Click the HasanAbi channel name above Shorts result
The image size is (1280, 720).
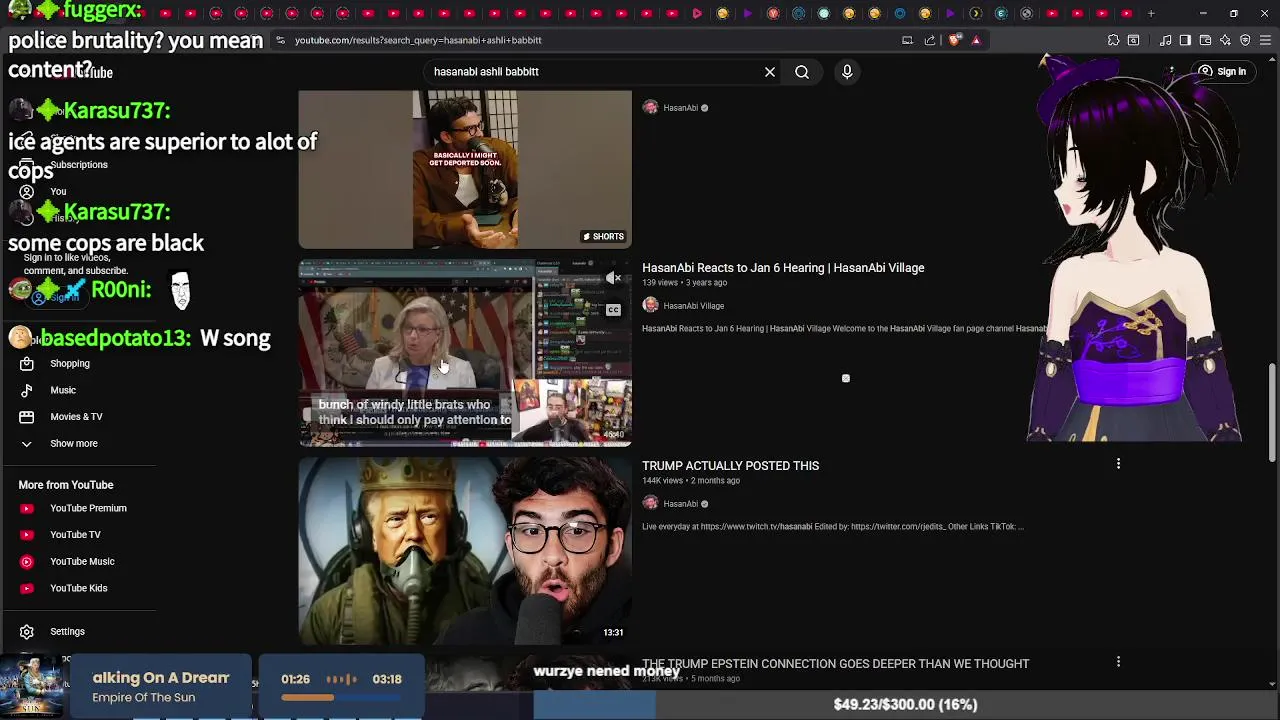(680, 108)
